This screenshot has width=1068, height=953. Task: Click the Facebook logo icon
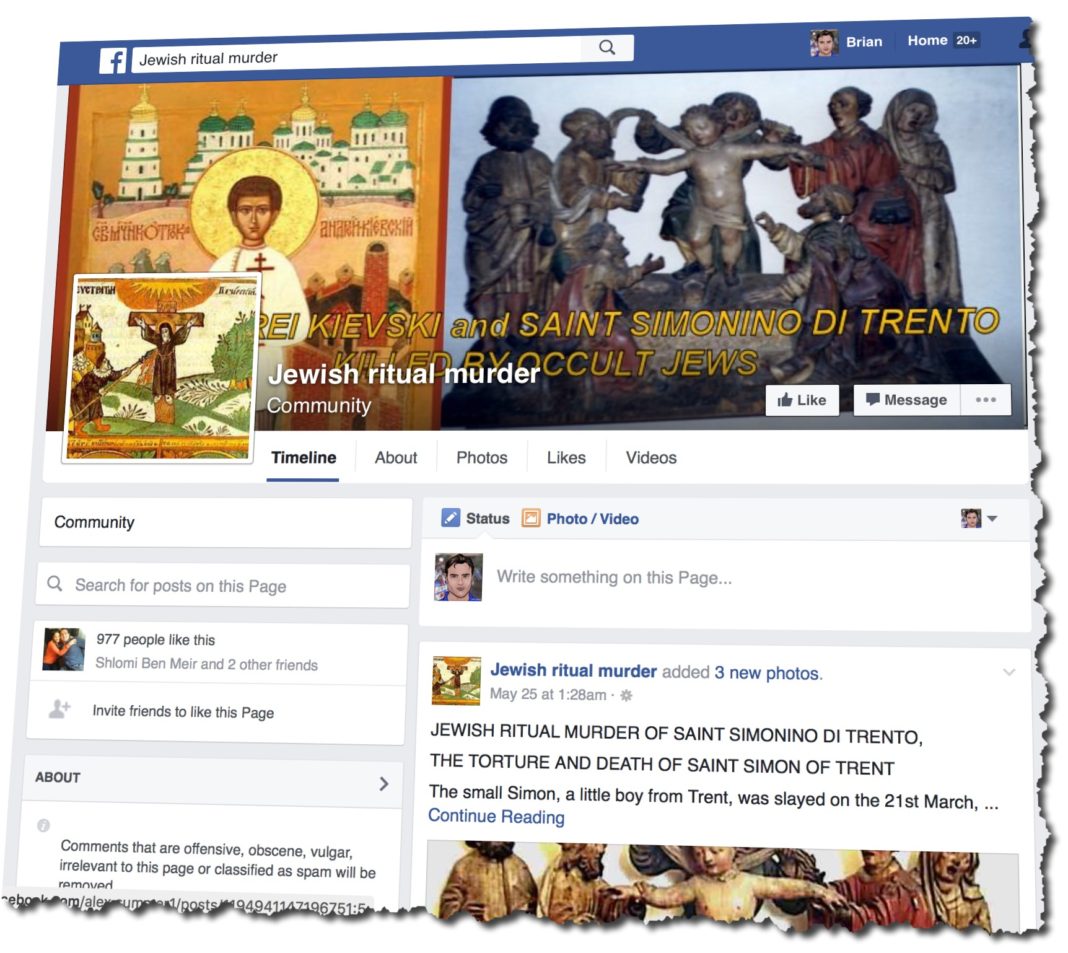pyautogui.click(x=112, y=61)
